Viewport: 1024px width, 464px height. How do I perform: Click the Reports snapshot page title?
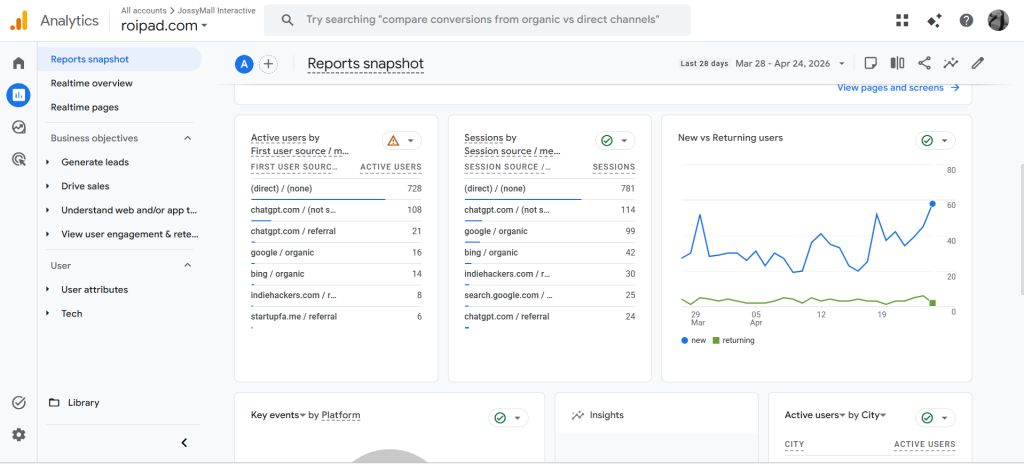(x=366, y=63)
